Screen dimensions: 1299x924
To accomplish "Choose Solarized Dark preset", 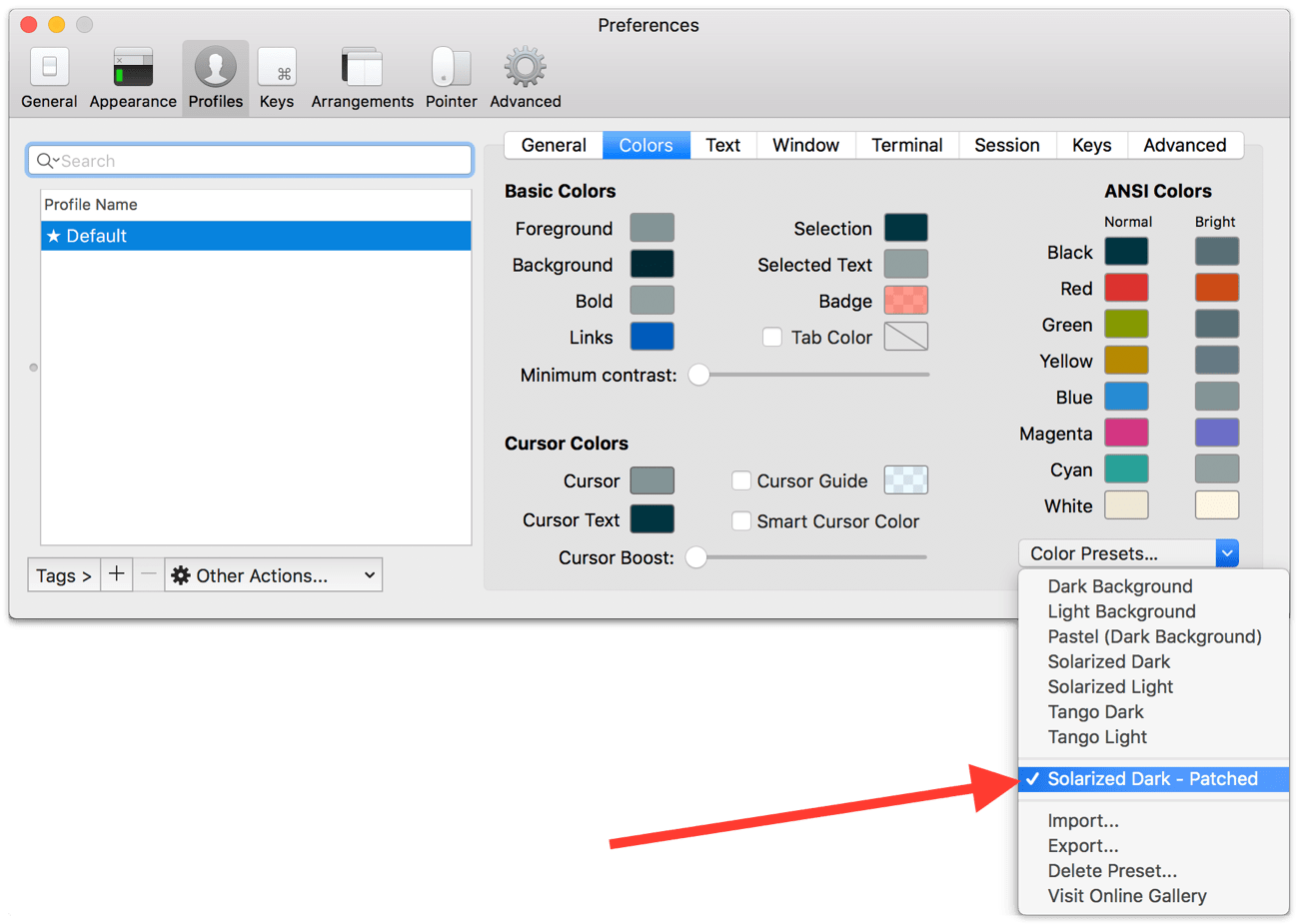I will pyautogui.click(x=1154, y=661).
